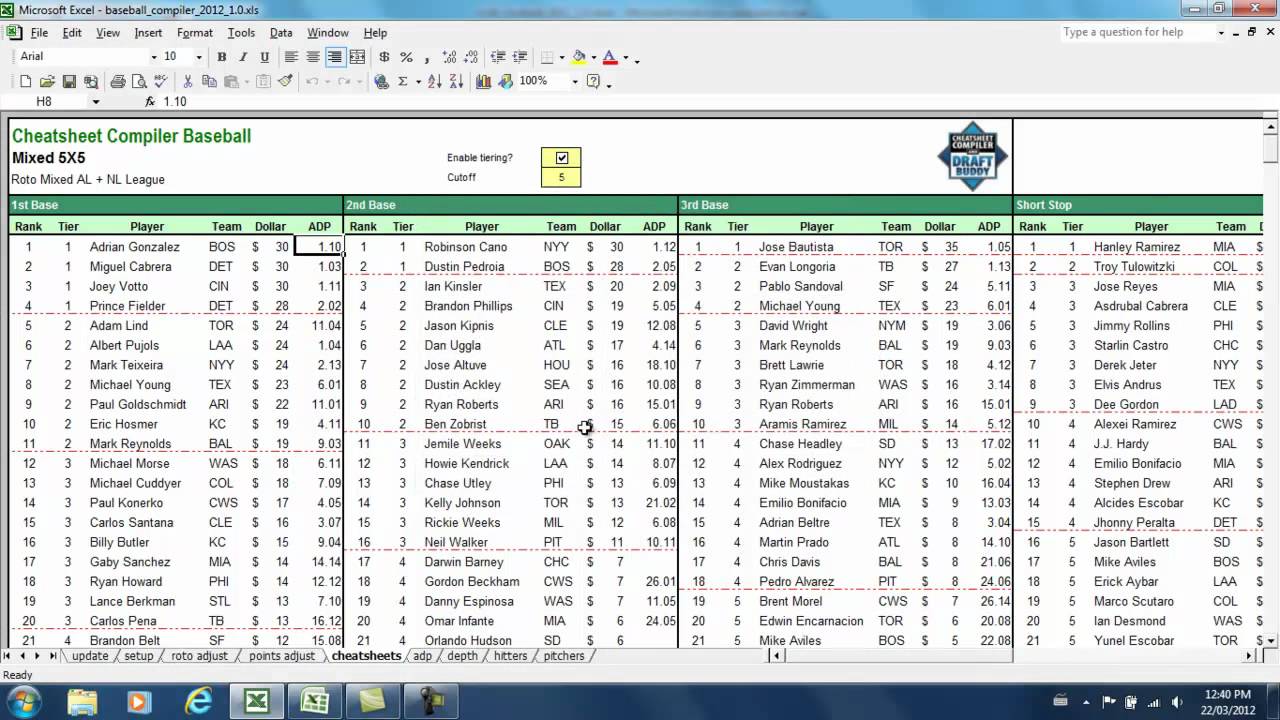Switch to the pitchers sheet tab
The width and height of the screenshot is (1280, 720).
(564, 656)
